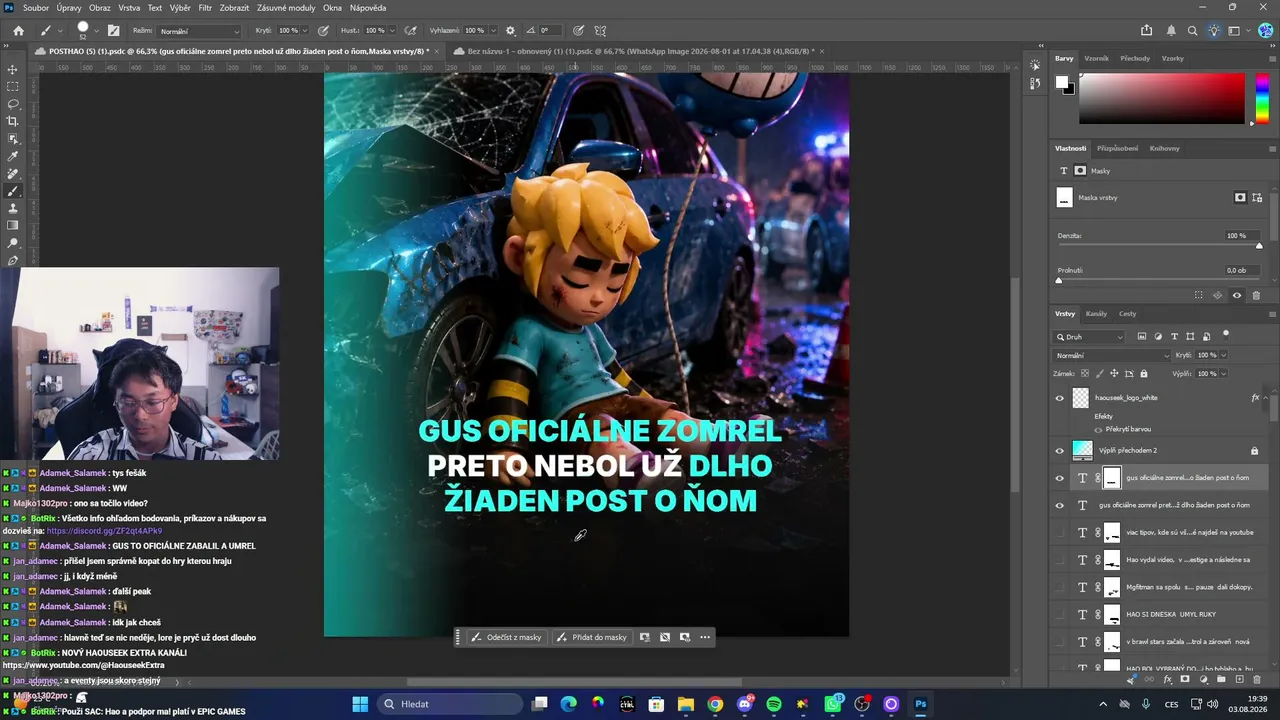
Task: Hide the Výplň přechodem 2 layer
Action: point(1060,451)
